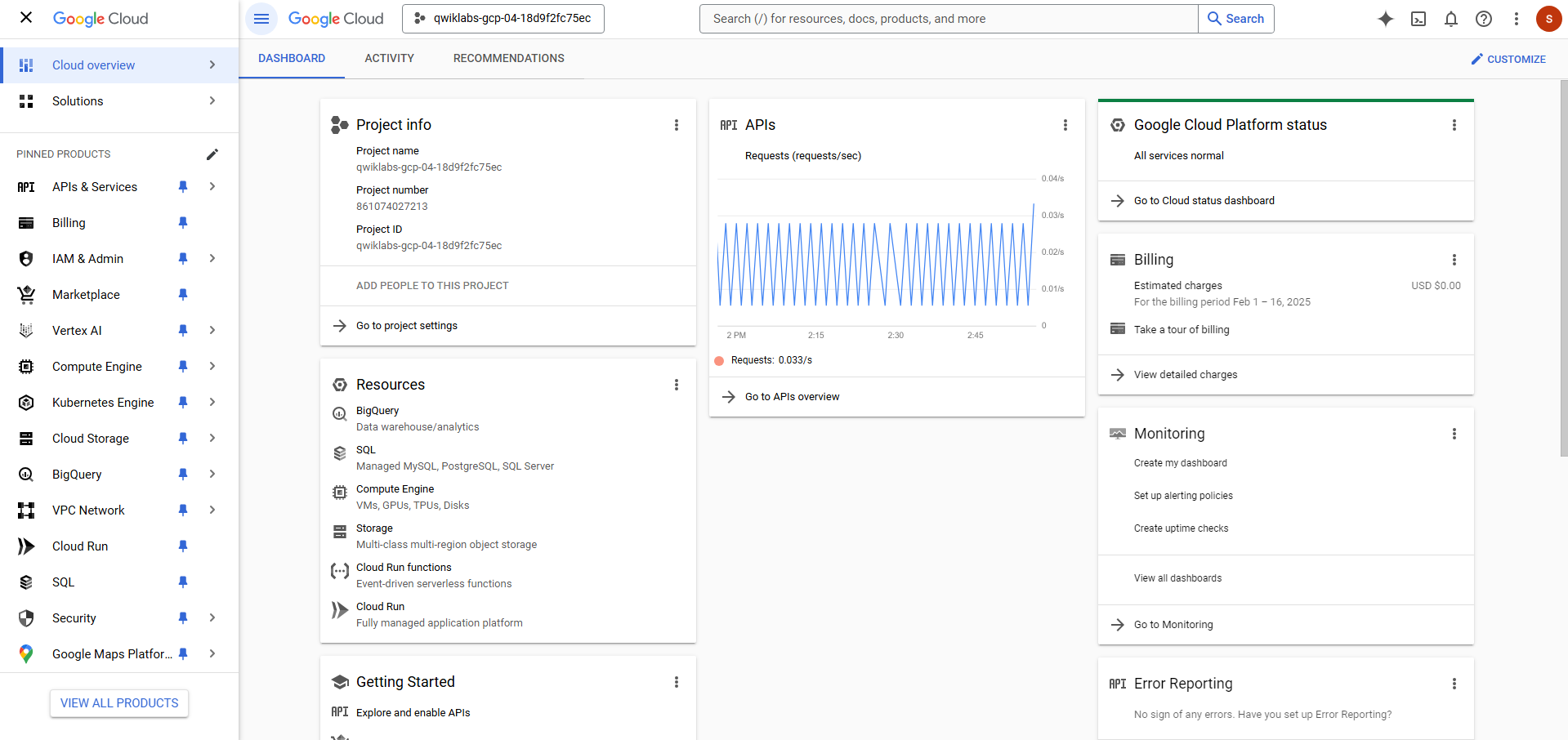The height and width of the screenshot is (740, 1568).
Task: Click the Cloud Run functions icon in Resources
Action: (x=340, y=571)
